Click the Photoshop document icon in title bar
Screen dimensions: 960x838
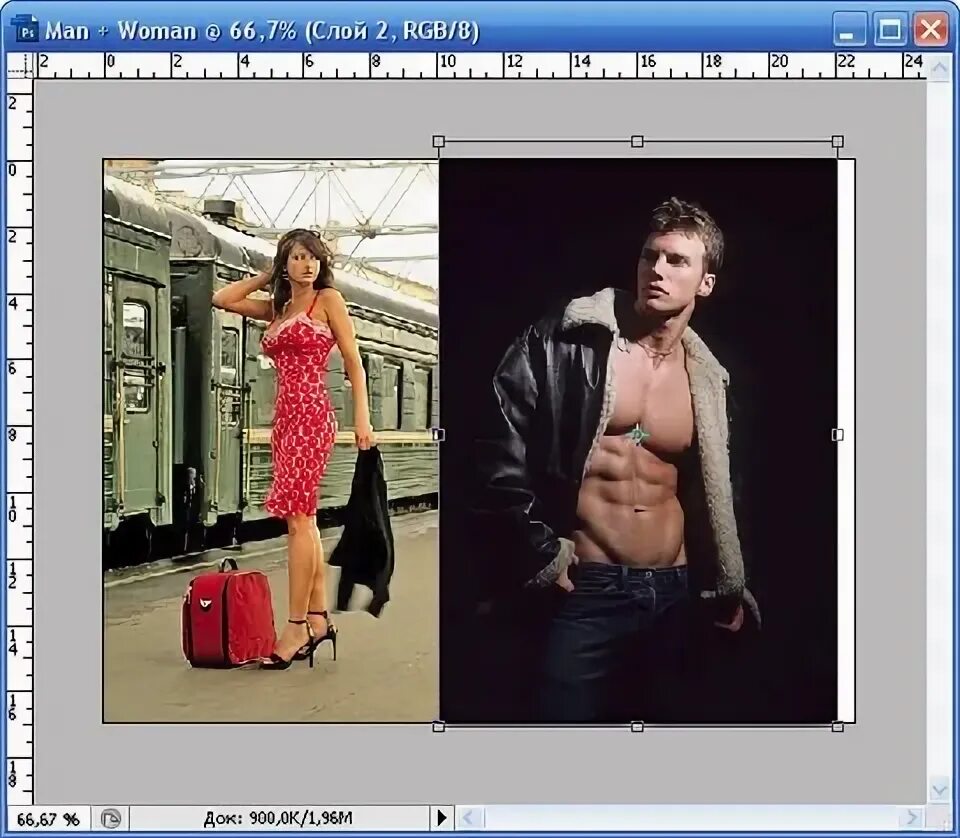pos(25,30)
